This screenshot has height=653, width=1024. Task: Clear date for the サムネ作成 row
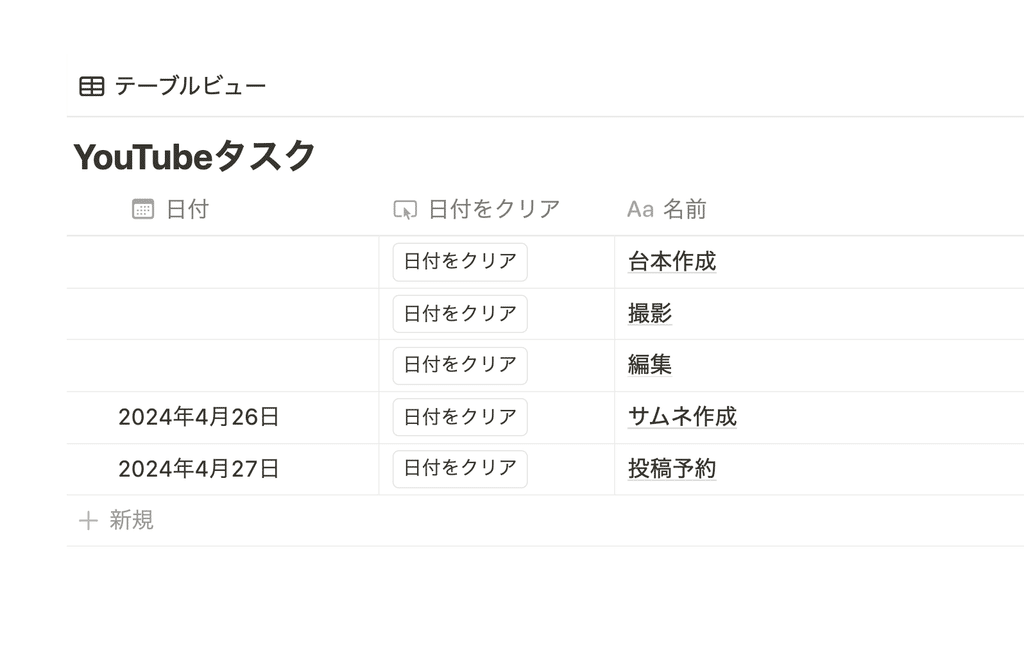(x=460, y=417)
